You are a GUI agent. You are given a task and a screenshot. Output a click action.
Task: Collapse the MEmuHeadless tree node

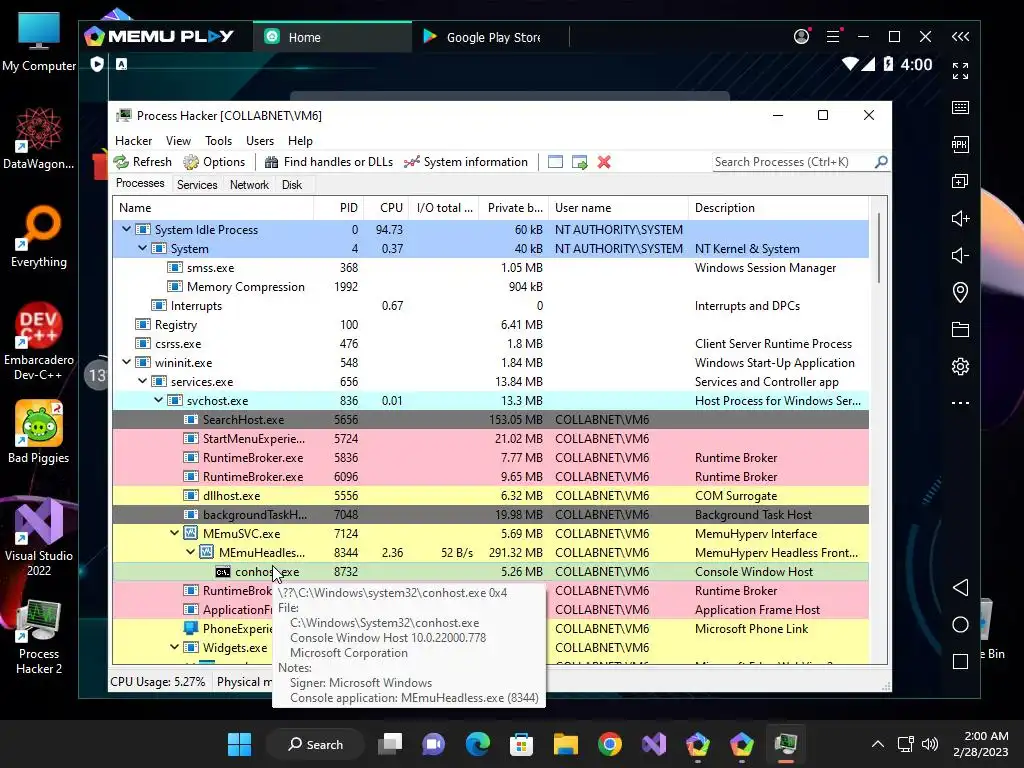190,552
